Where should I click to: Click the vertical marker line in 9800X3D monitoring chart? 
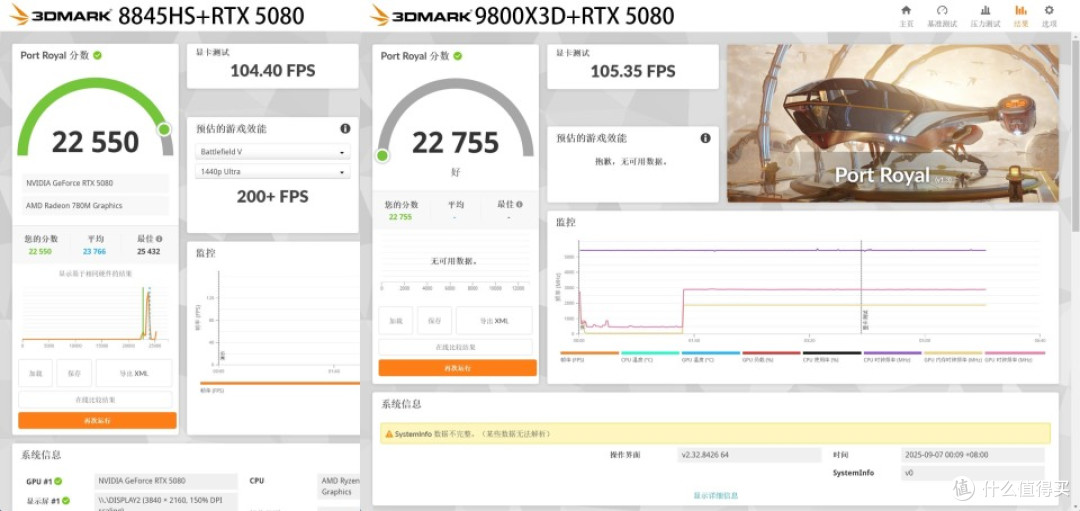(862, 287)
